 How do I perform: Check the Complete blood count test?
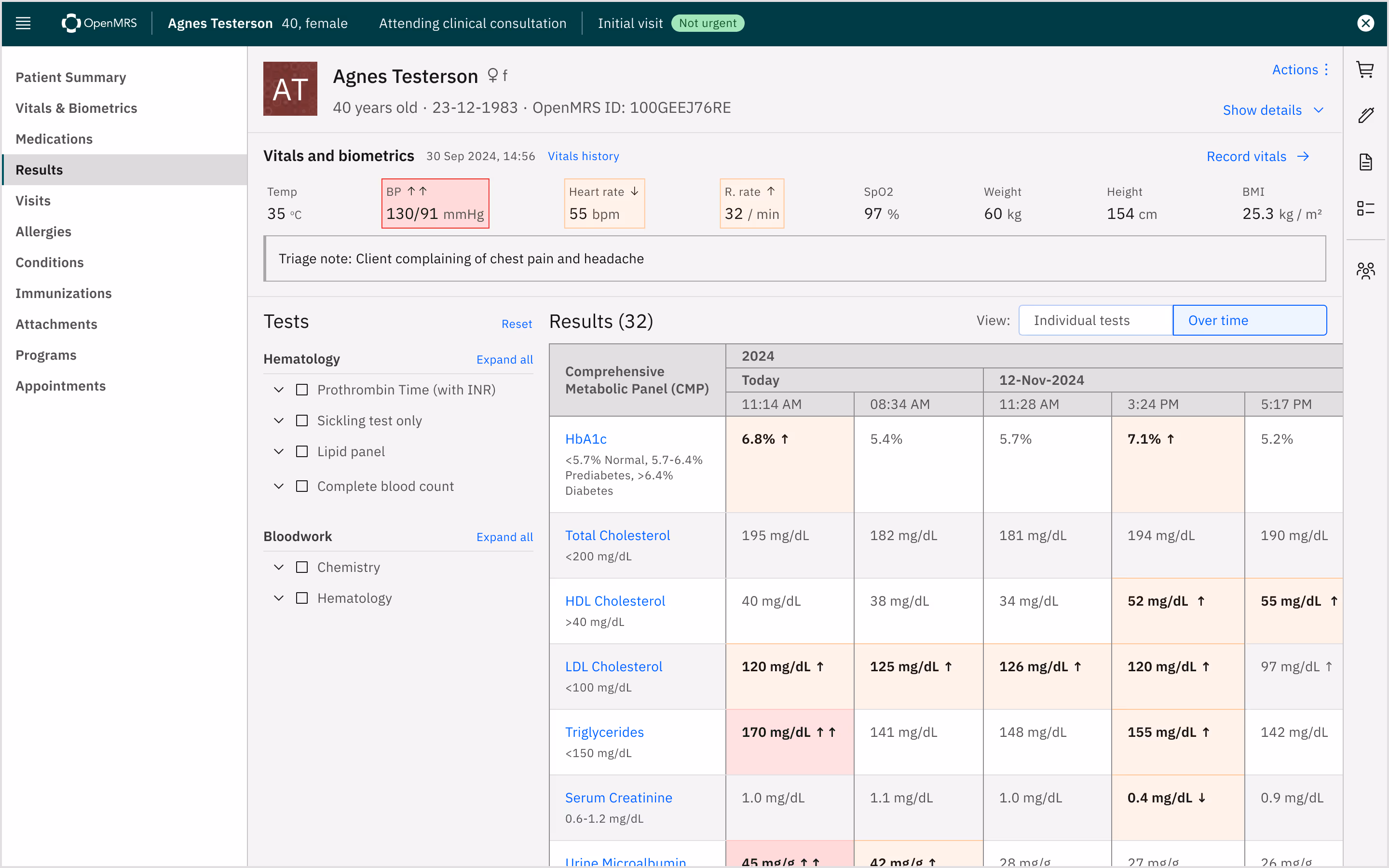pyautogui.click(x=302, y=486)
